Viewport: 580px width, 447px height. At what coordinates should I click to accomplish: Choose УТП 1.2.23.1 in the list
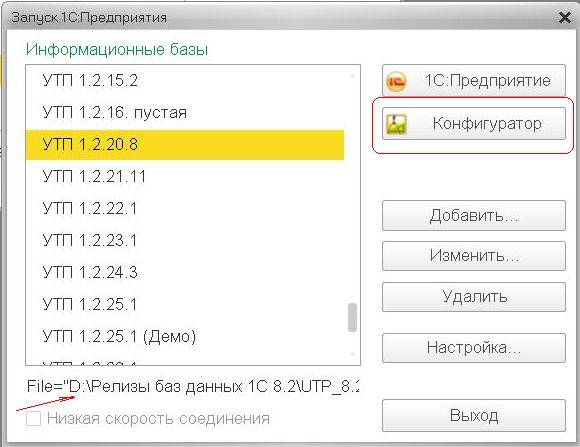pyautogui.click(x=185, y=241)
